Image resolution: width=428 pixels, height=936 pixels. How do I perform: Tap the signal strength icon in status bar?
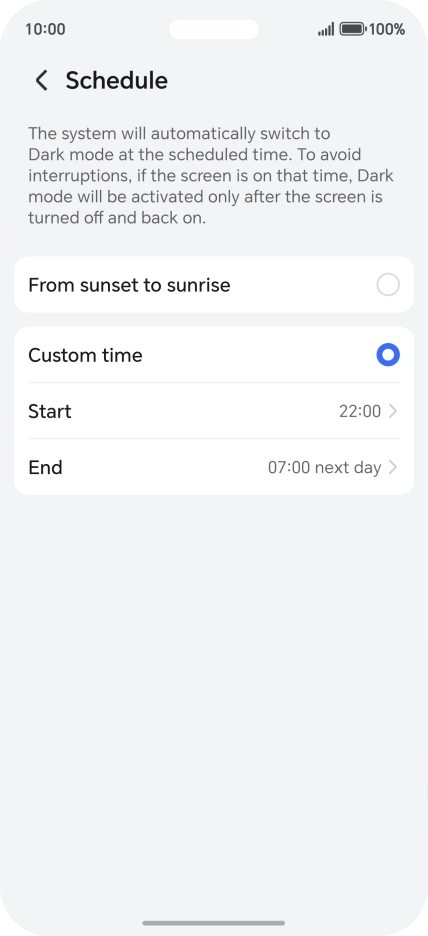[x=326, y=29]
